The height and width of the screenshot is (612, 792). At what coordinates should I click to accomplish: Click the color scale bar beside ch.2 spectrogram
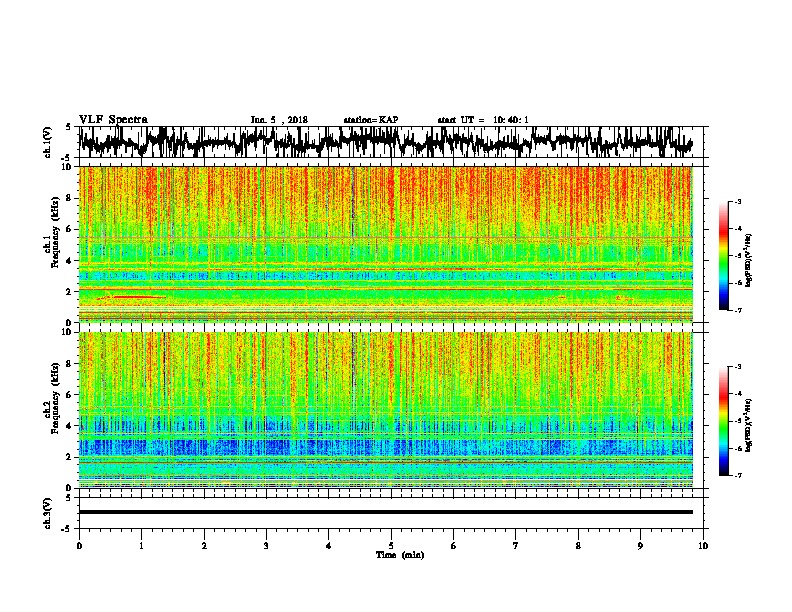tap(724, 421)
